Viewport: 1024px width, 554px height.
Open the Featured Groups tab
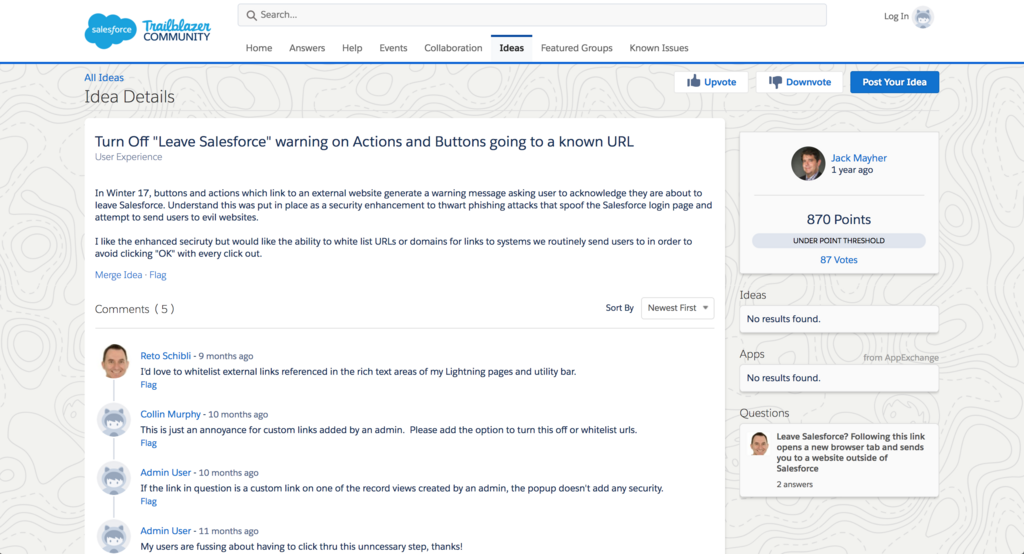(577, 48)
